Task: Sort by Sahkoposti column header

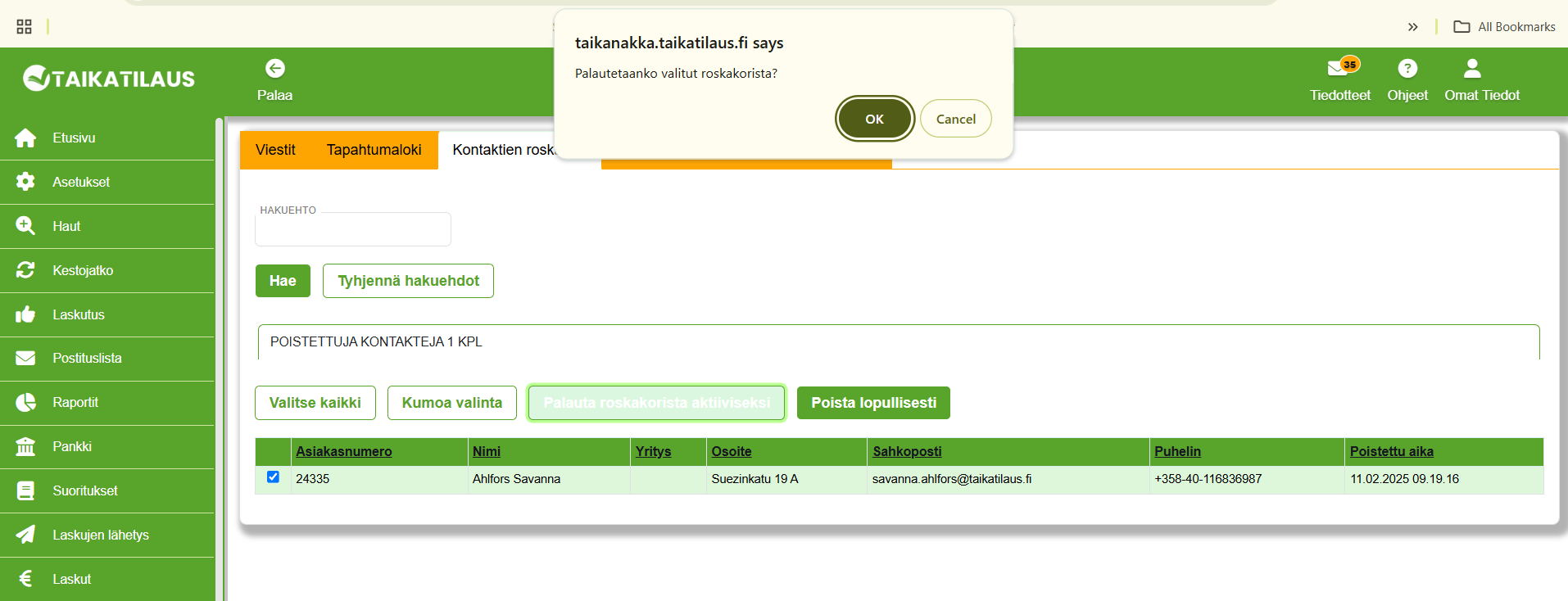Action: pos(907,451)
